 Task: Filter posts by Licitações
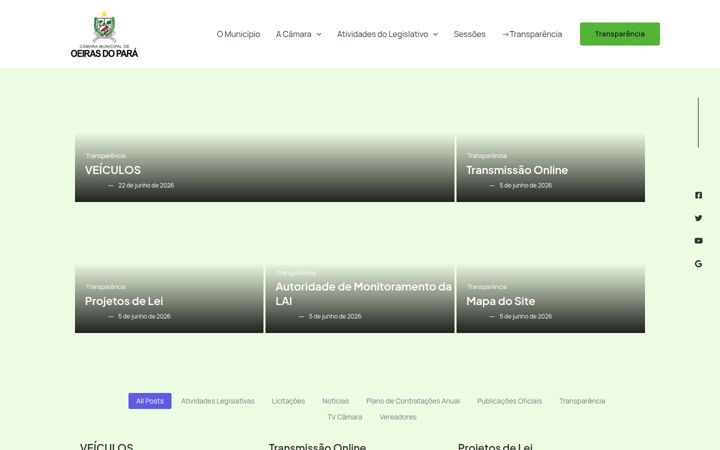pos(288,401)
